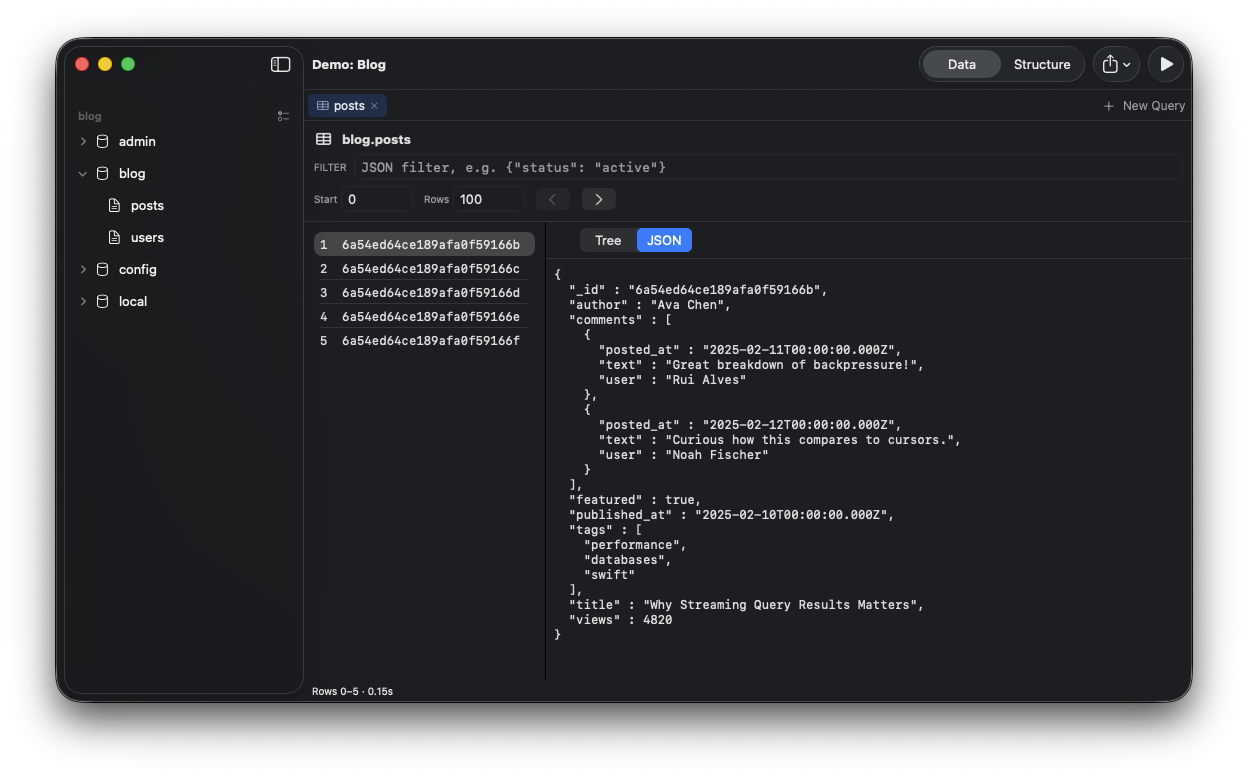The width and height of the screenshot is (1248, 776).
Task: Run query with the play button
Action: point(1166,64)
